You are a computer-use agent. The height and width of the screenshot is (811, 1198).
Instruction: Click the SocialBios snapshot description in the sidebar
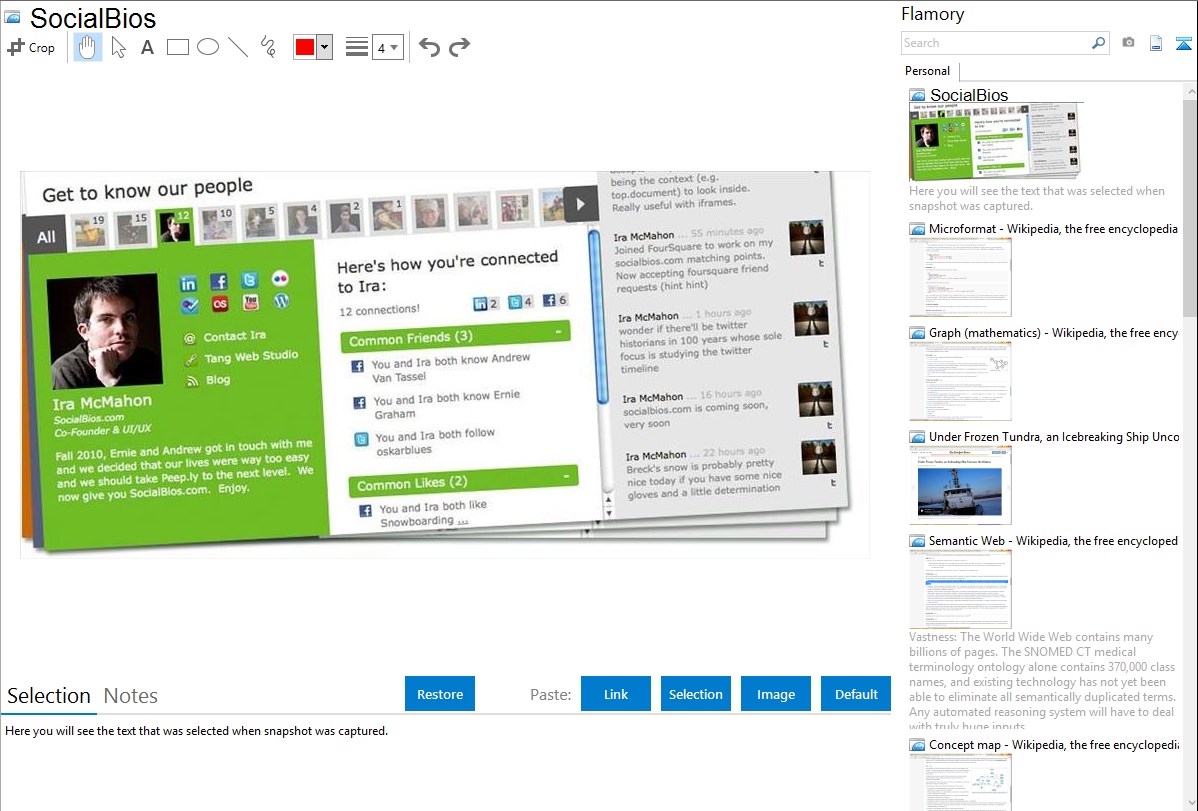tap(1037, 199)
